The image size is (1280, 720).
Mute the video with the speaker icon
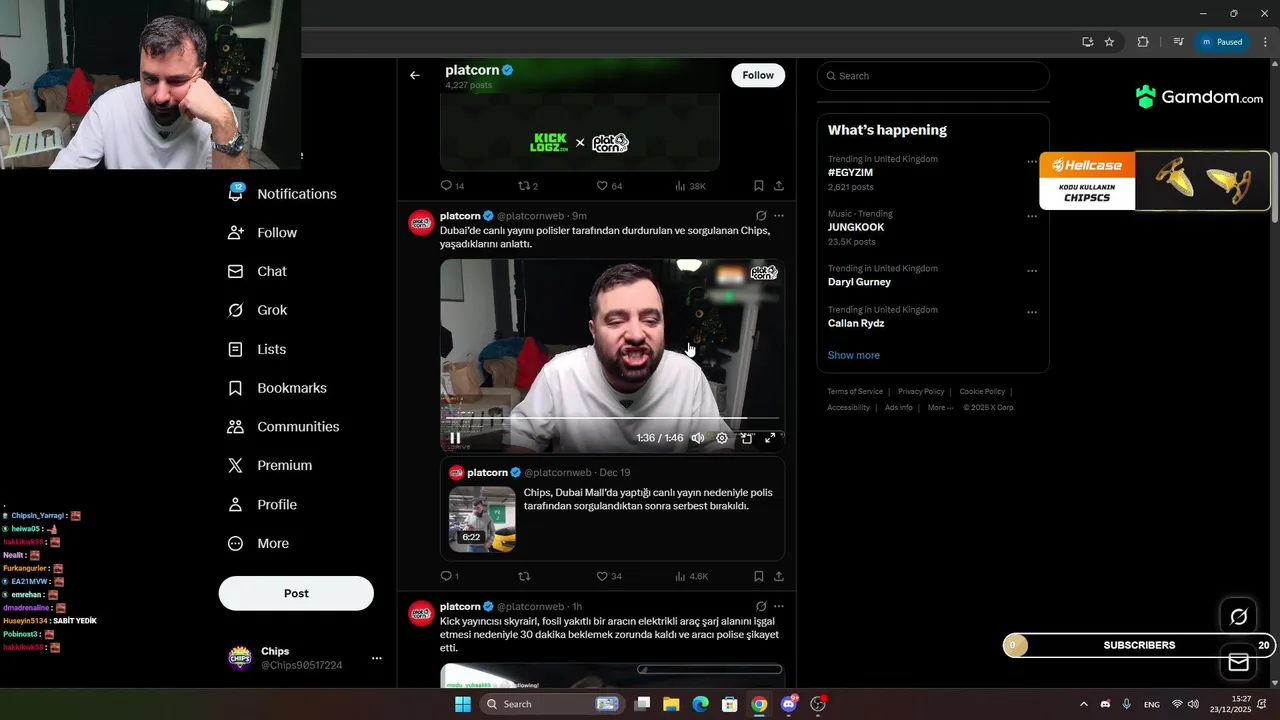pos(698,438)
